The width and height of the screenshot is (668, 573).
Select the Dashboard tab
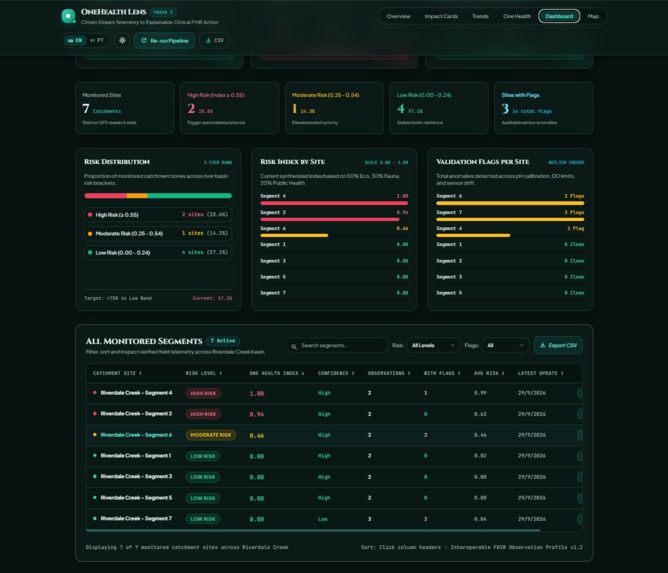tap(559, 16)
